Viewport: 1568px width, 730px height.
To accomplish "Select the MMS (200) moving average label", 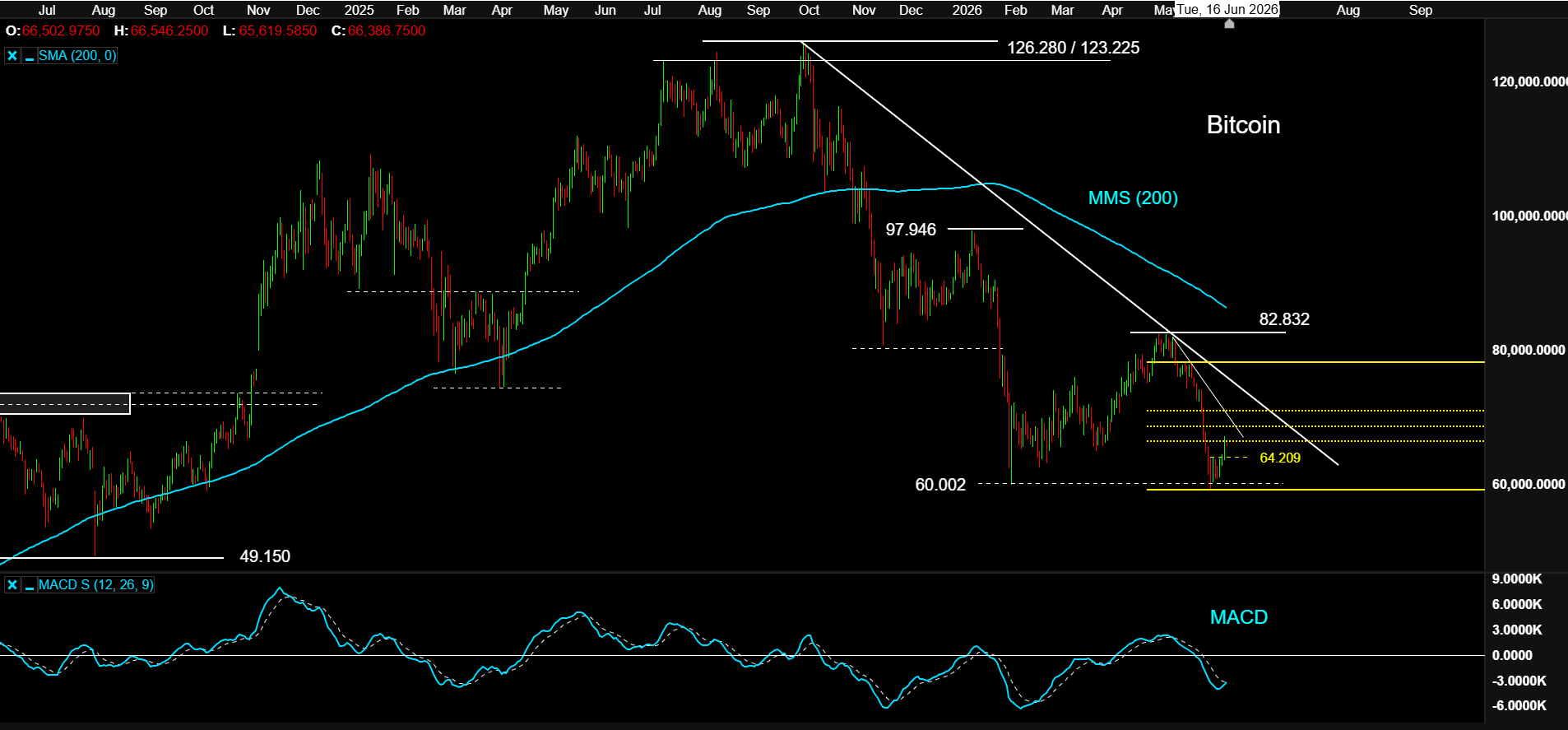I will pos(1133,198).
